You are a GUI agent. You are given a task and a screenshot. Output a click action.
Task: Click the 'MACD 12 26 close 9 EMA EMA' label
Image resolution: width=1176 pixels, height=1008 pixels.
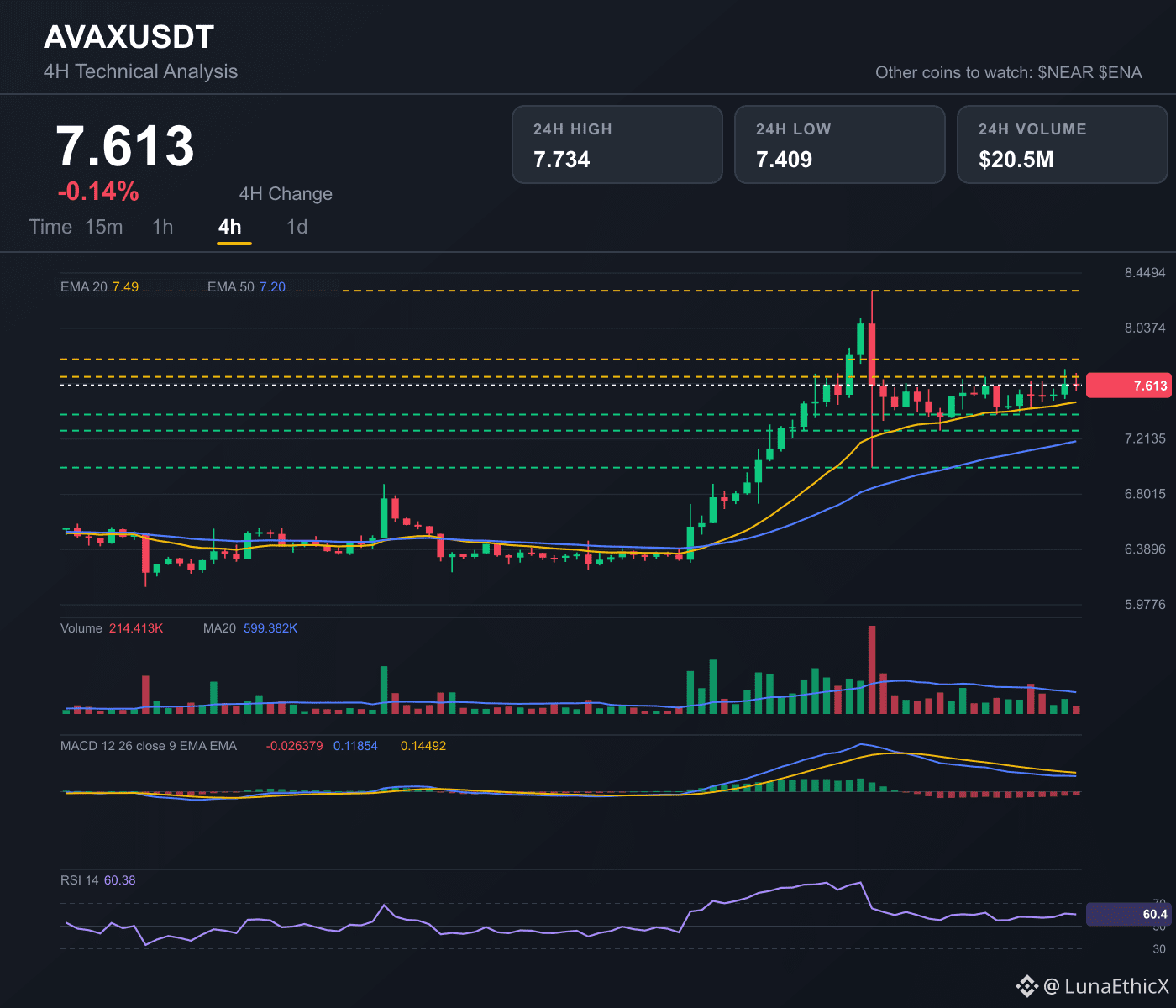tap(149, 746)
